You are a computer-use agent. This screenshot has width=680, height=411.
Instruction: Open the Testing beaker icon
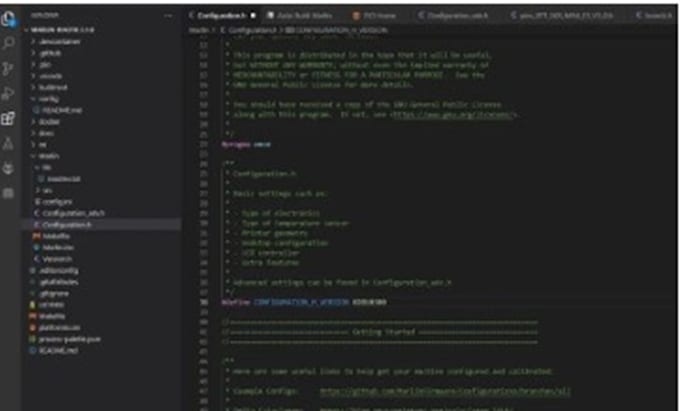[x=8, y=144]
